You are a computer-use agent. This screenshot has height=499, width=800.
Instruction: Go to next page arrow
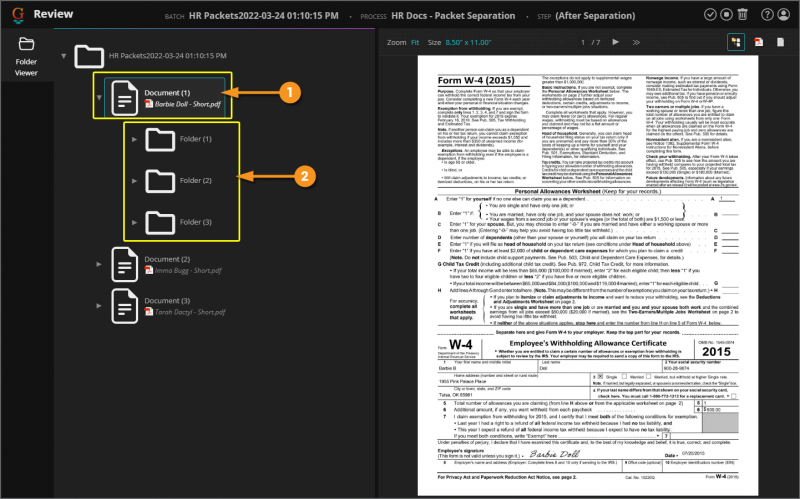click(615, 42)
